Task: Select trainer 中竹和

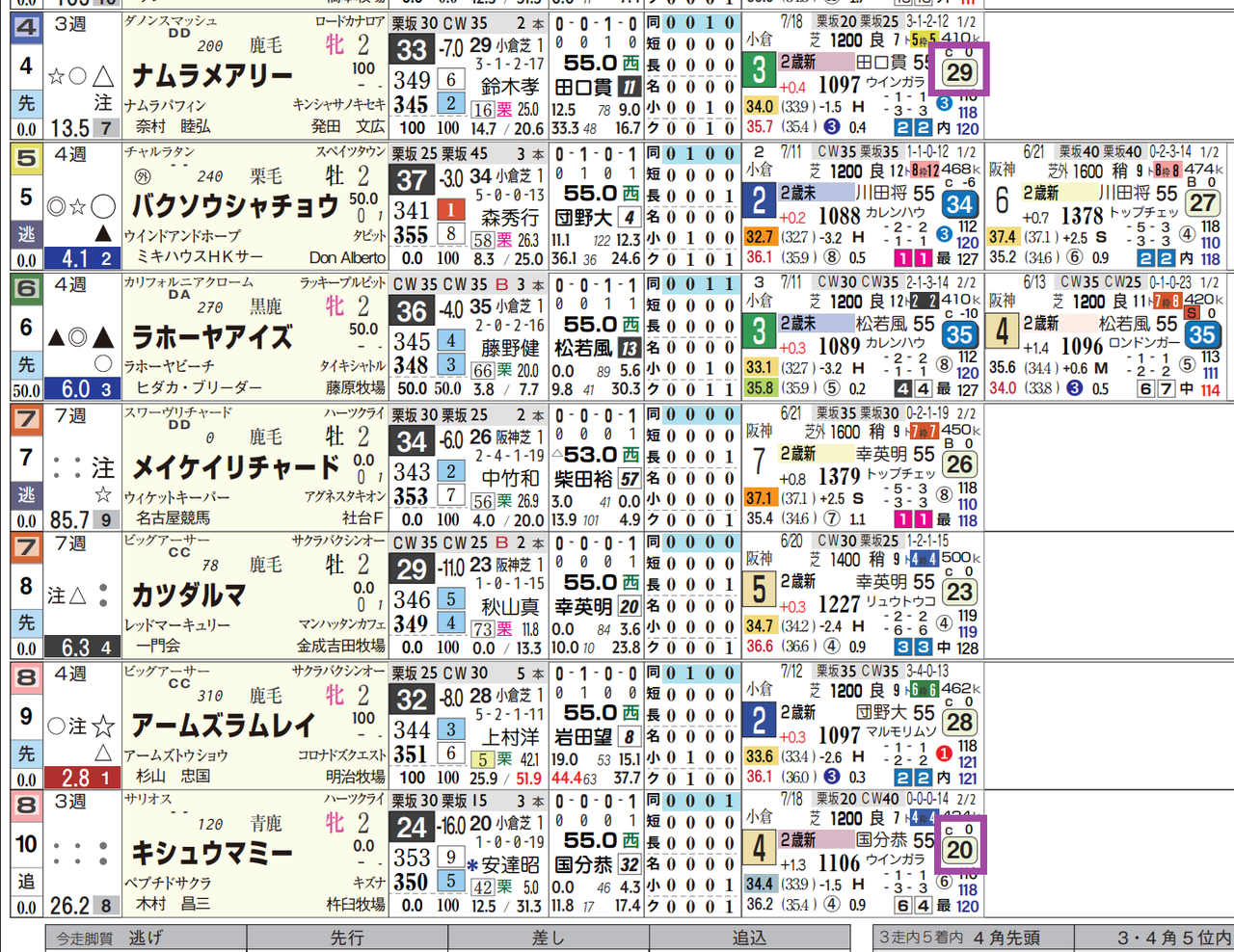Action: point(511,479)
